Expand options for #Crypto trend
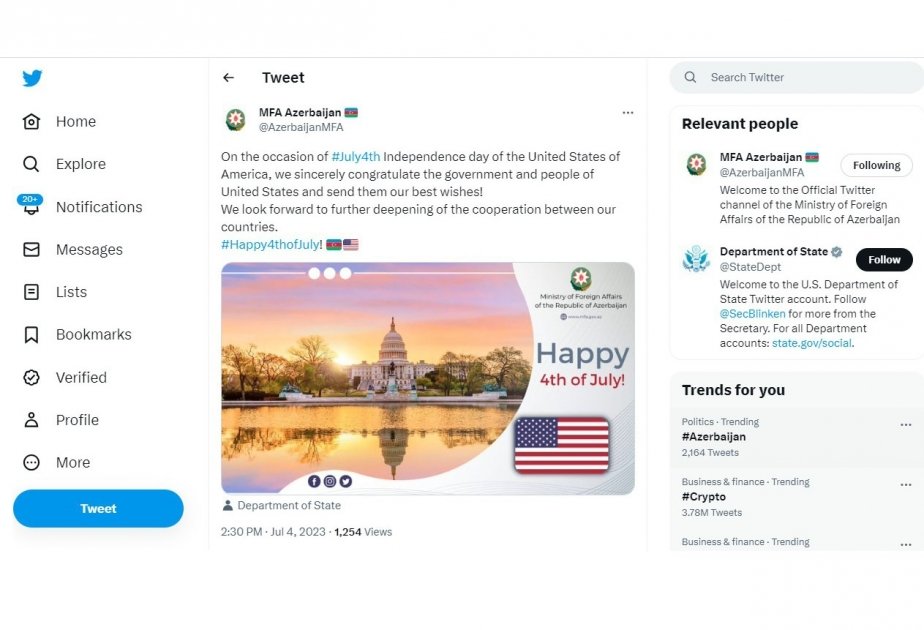 point(905,485)
